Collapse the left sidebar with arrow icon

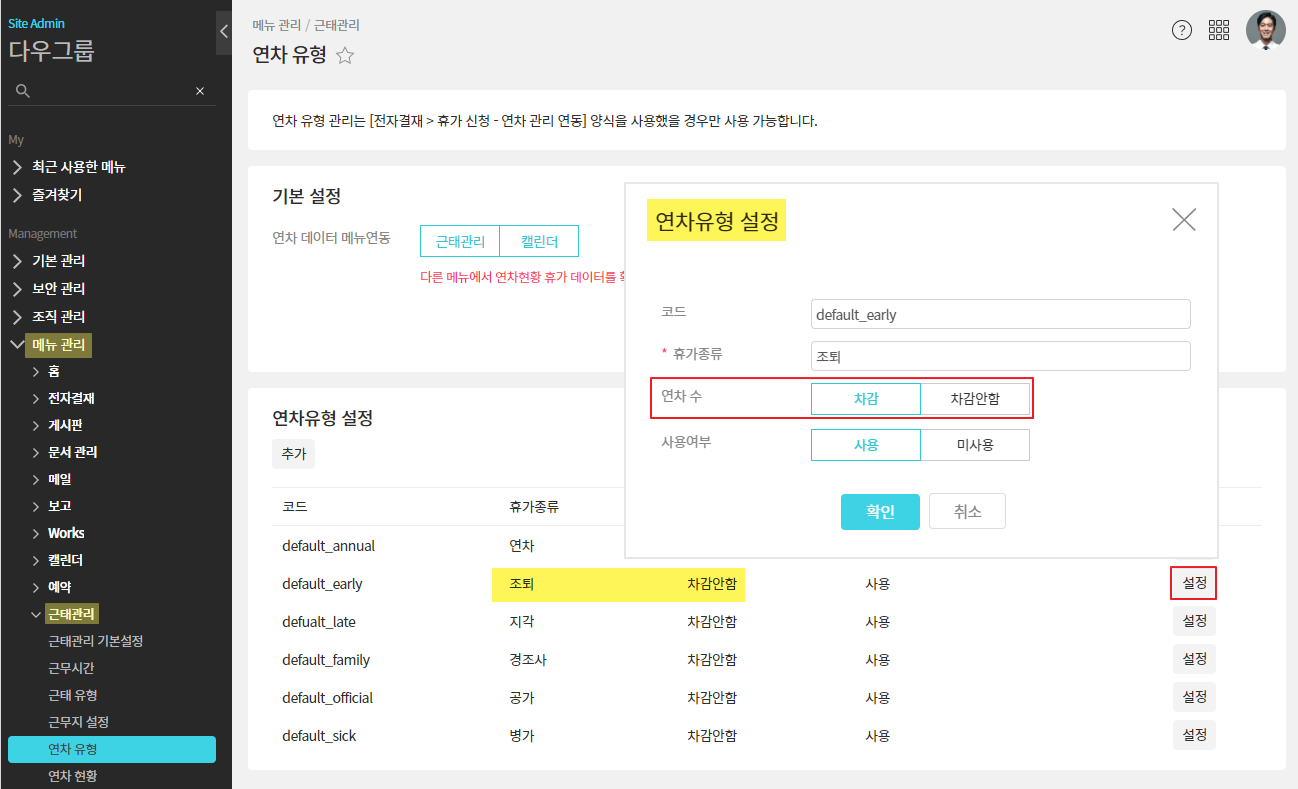pyautogui.click(x=223, y=32)
